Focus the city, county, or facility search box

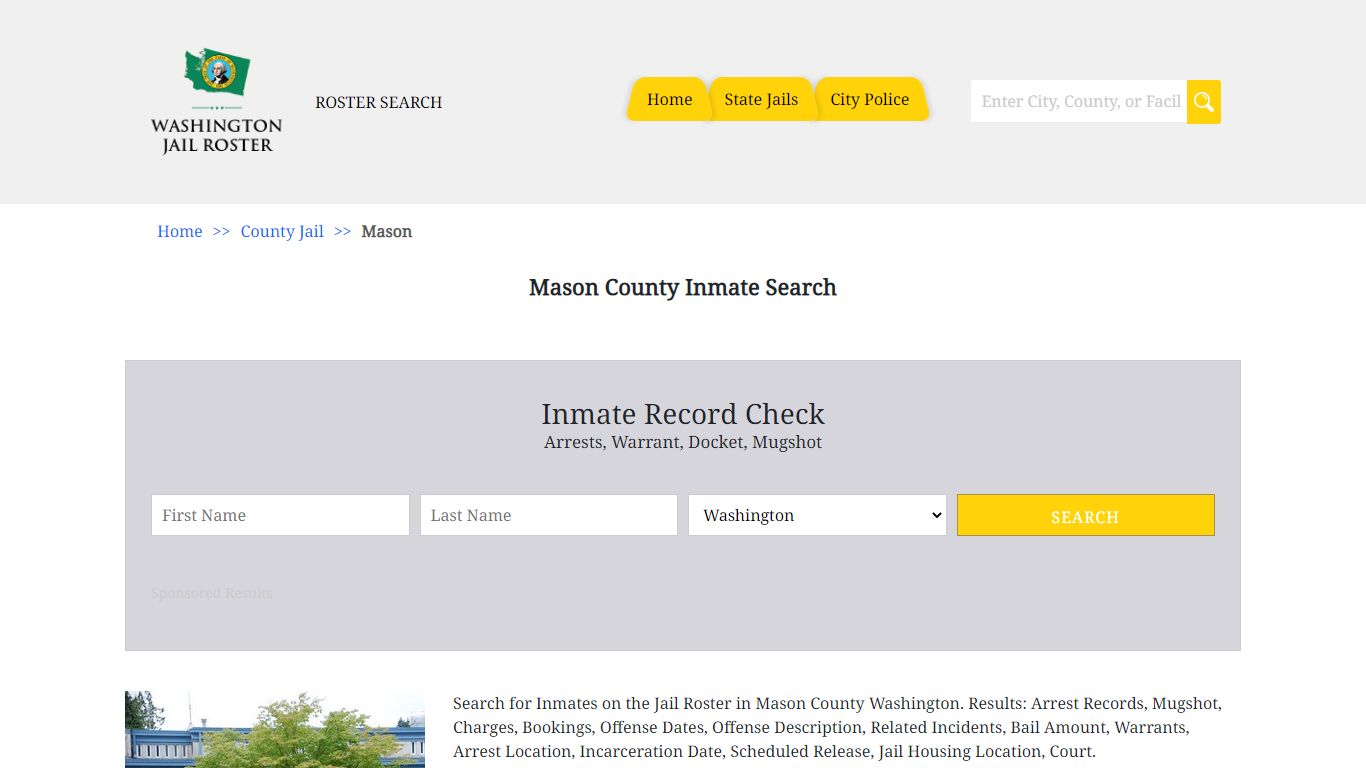(x=1079, y=102)
